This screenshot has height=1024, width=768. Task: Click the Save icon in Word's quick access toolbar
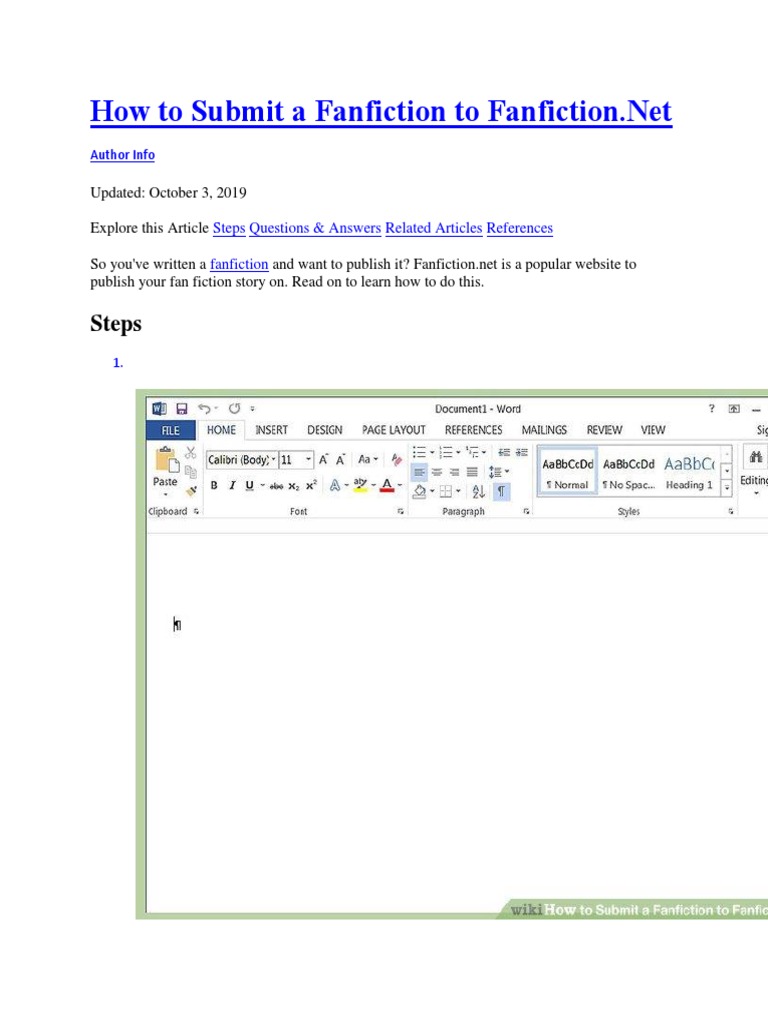(182, 409)
